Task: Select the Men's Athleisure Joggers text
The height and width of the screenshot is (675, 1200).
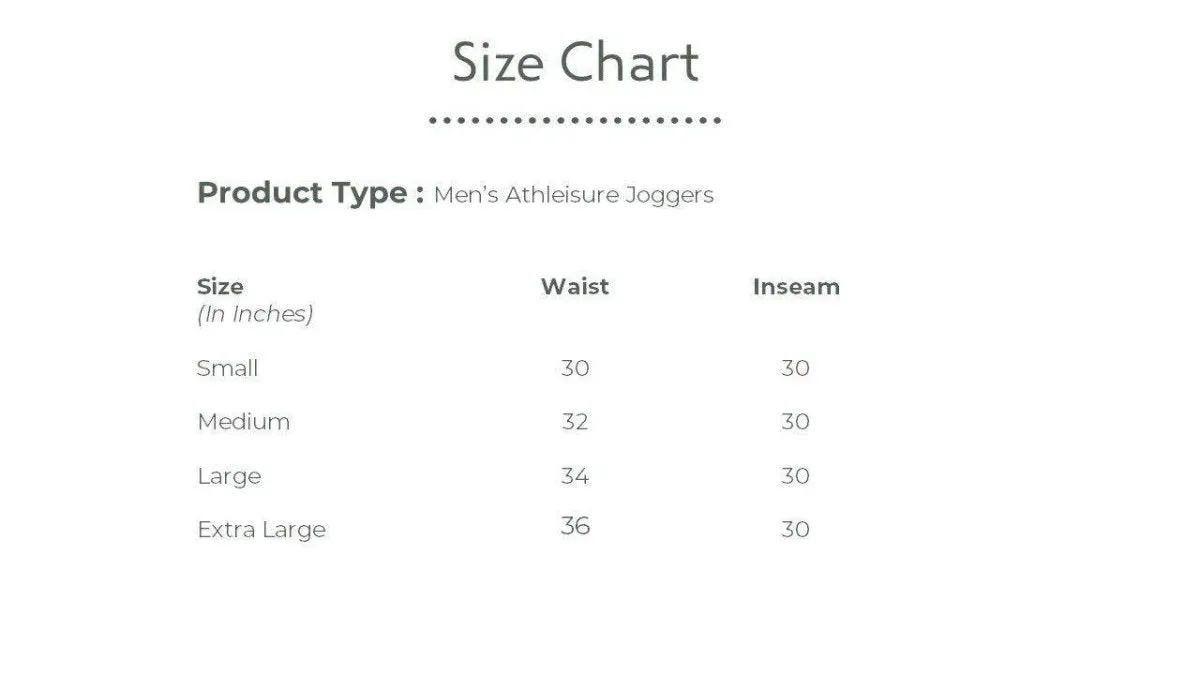Action: tap(574, 195)
